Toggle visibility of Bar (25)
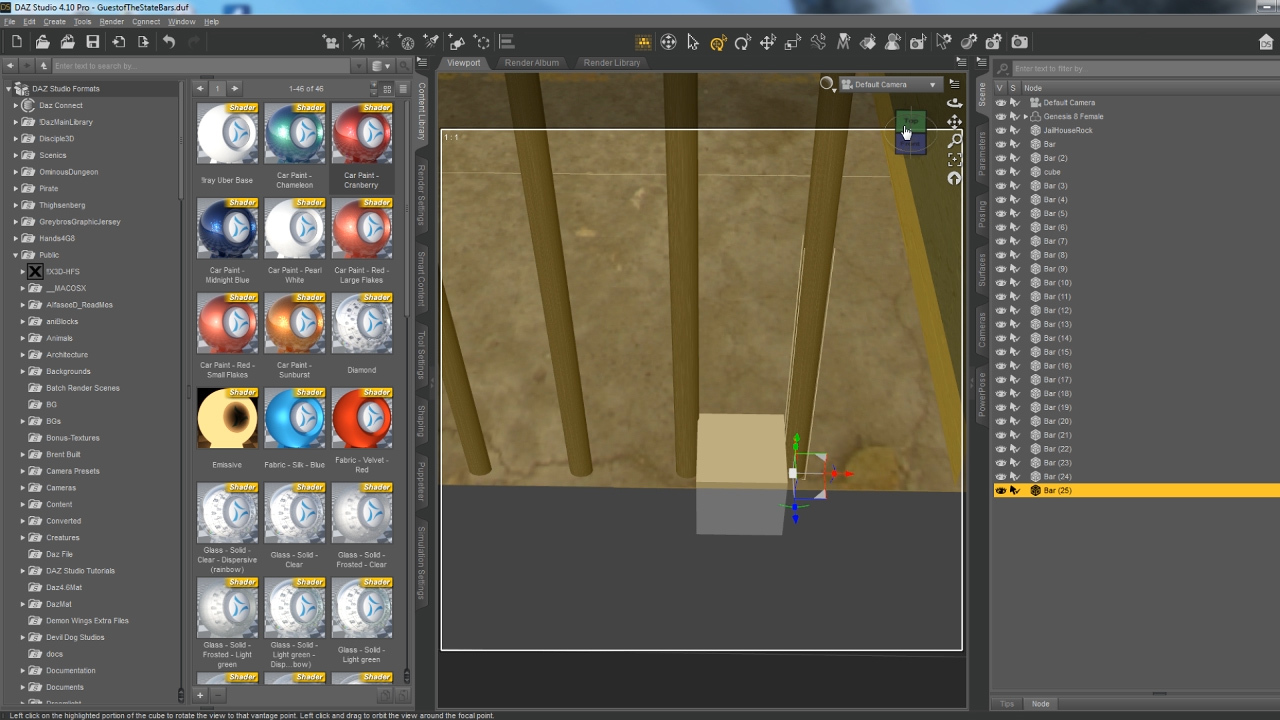 click(1000, 491)
